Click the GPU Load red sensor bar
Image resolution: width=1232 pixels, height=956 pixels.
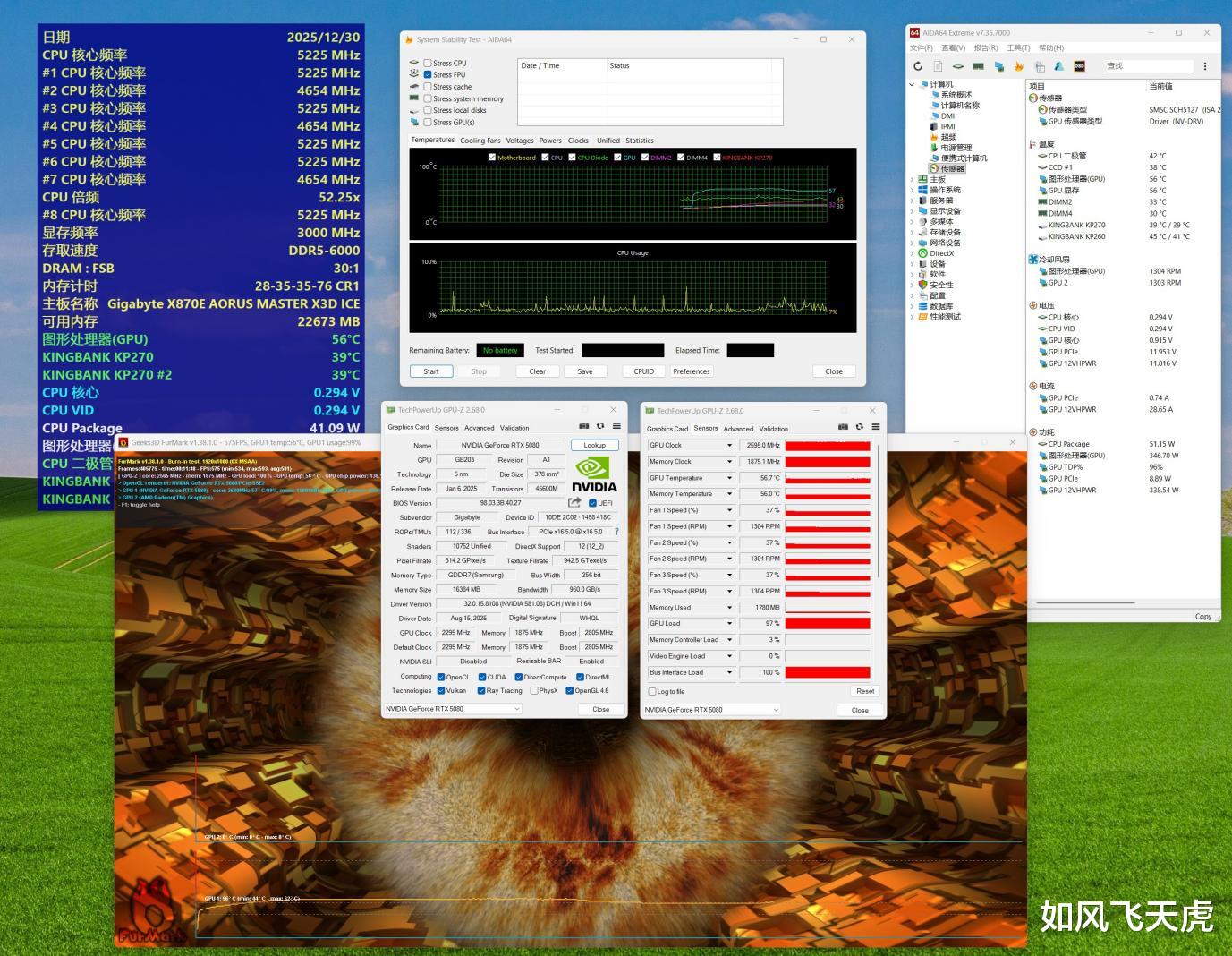click(828, 624)
